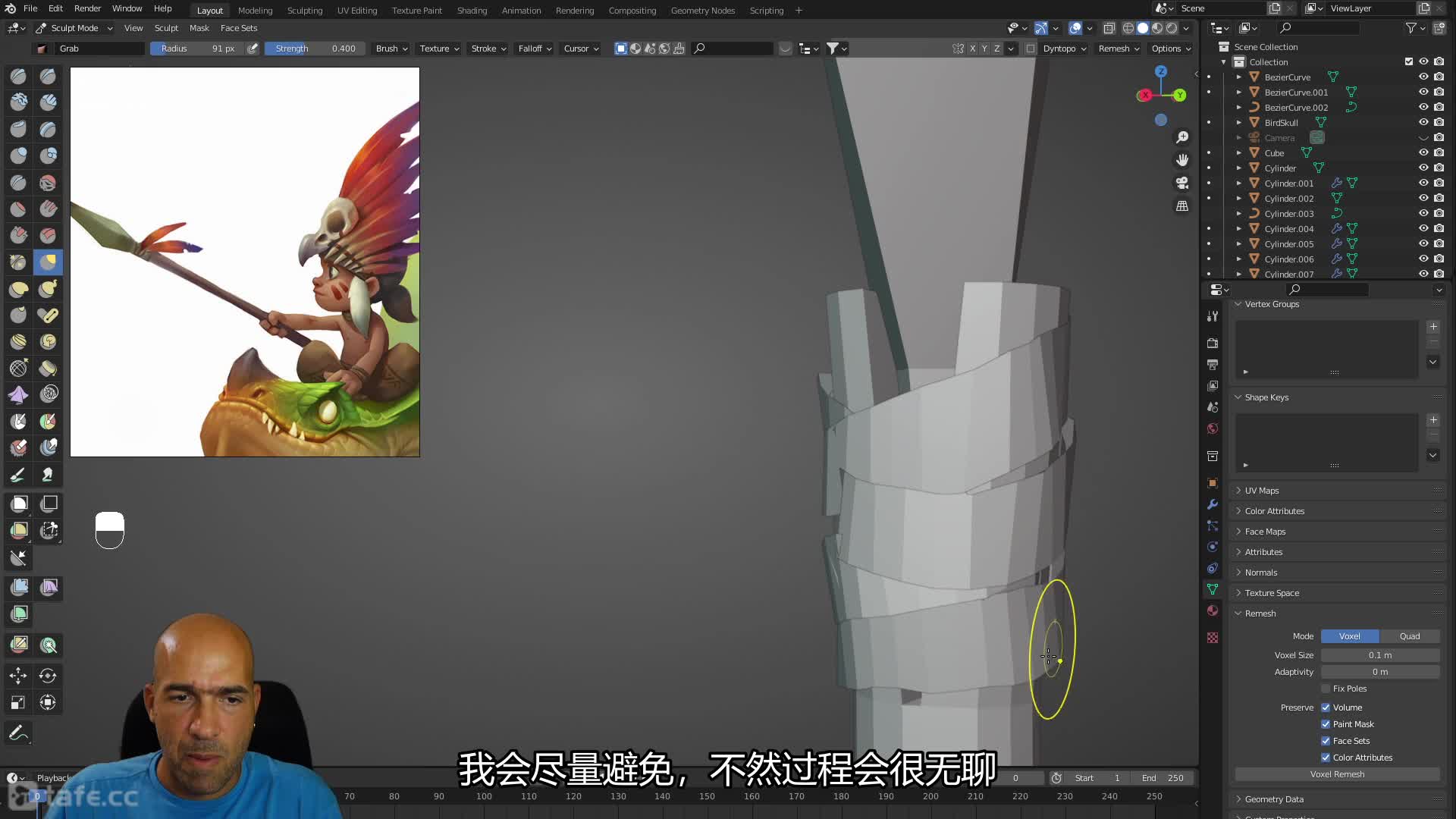
Task: Switch to the UV Editing workspace tab
Action: 357,11
